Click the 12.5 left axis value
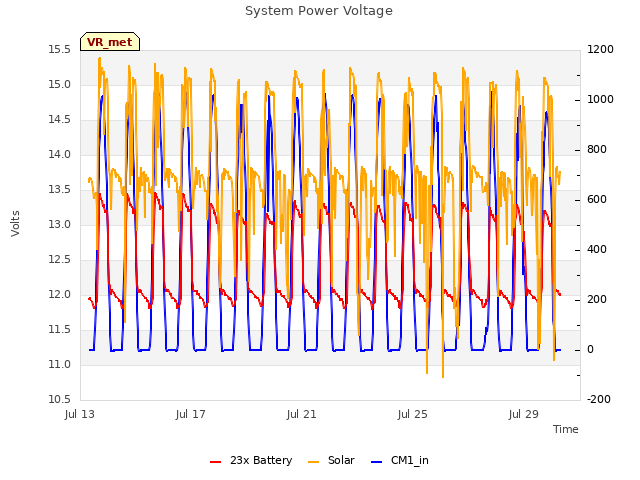This screenshot has width=640, height=480. [x=60, y=260]
